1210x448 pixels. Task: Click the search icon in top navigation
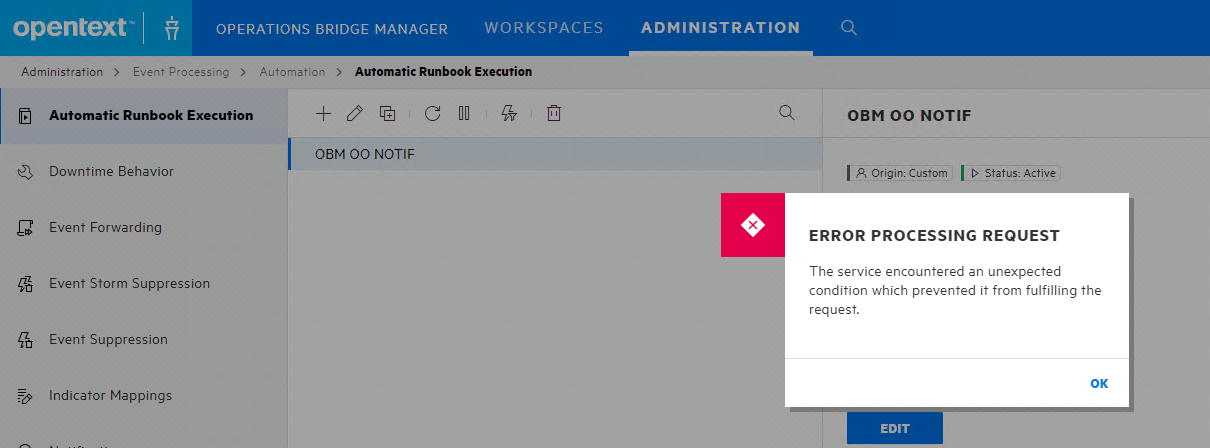tap(849, 28)
